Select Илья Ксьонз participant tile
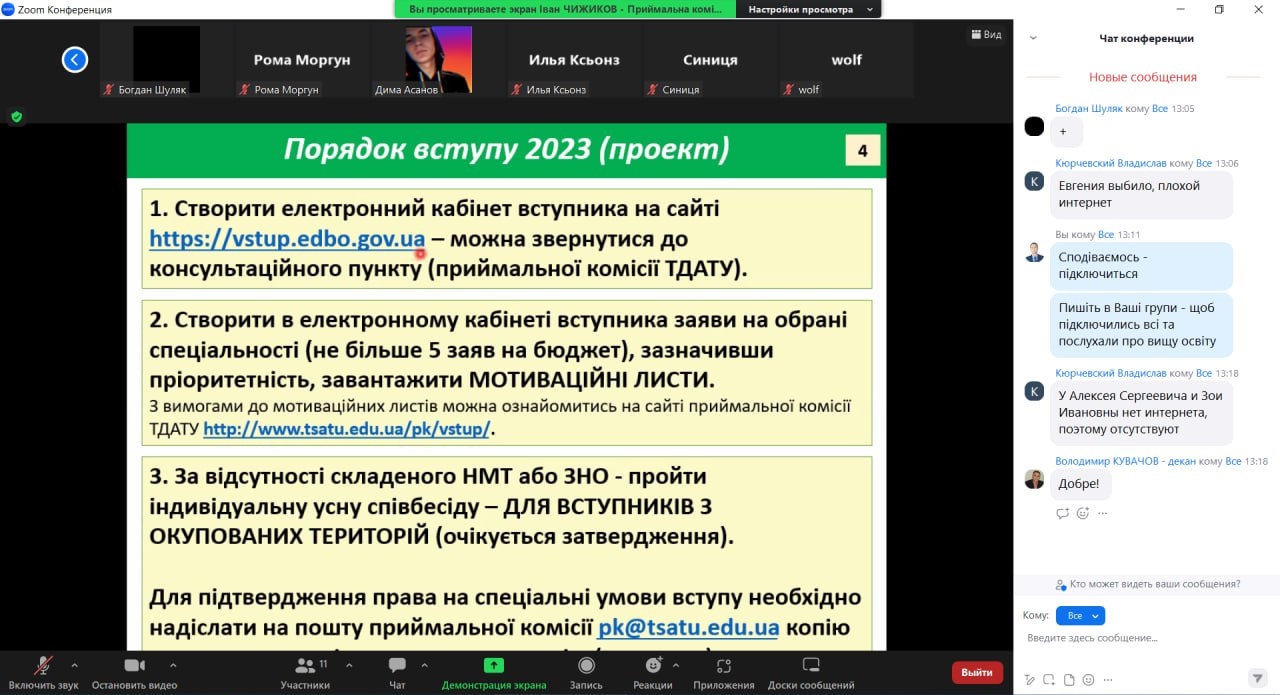 tap(574, 60)
